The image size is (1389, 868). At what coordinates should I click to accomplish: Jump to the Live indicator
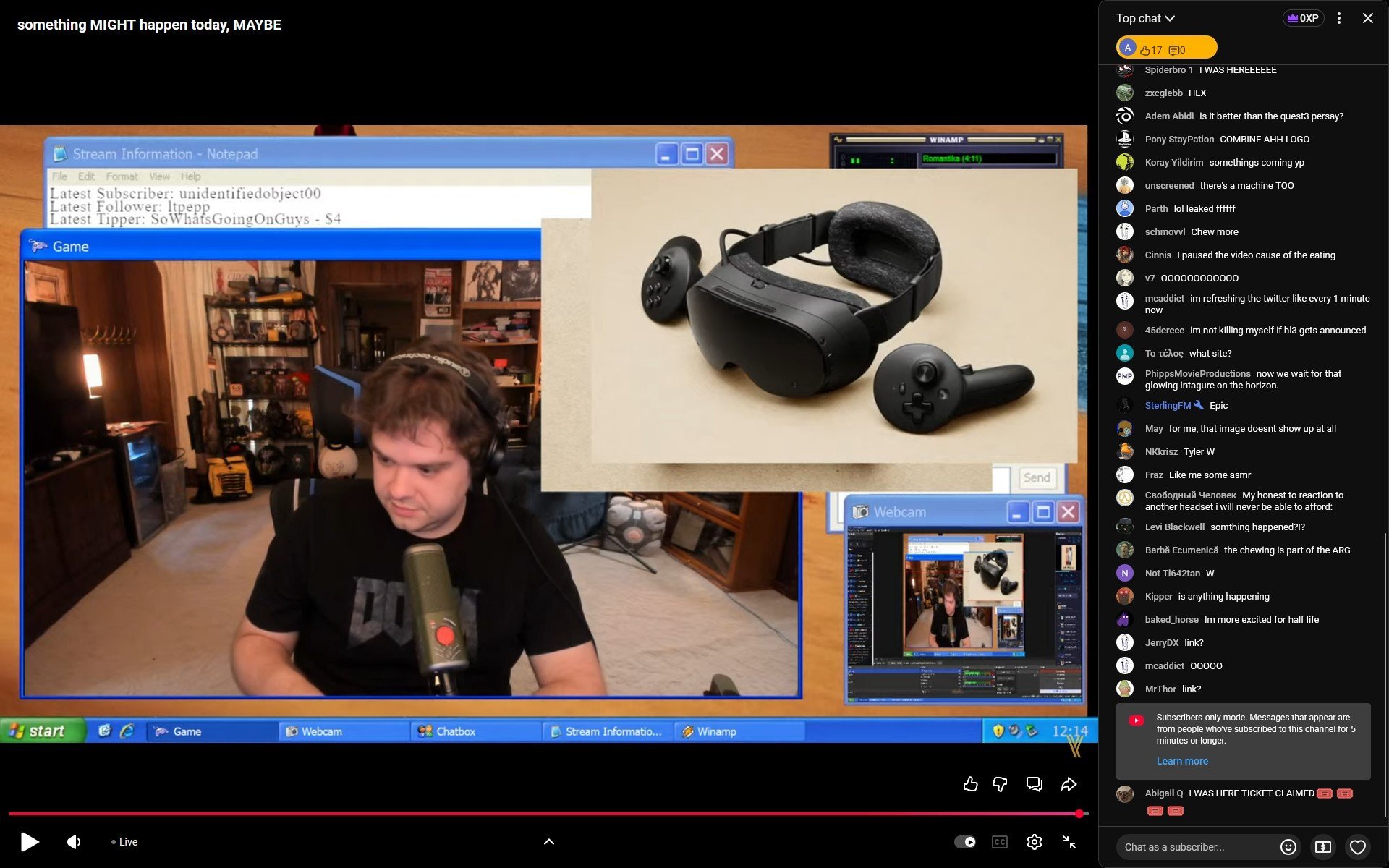coord(124,842)
